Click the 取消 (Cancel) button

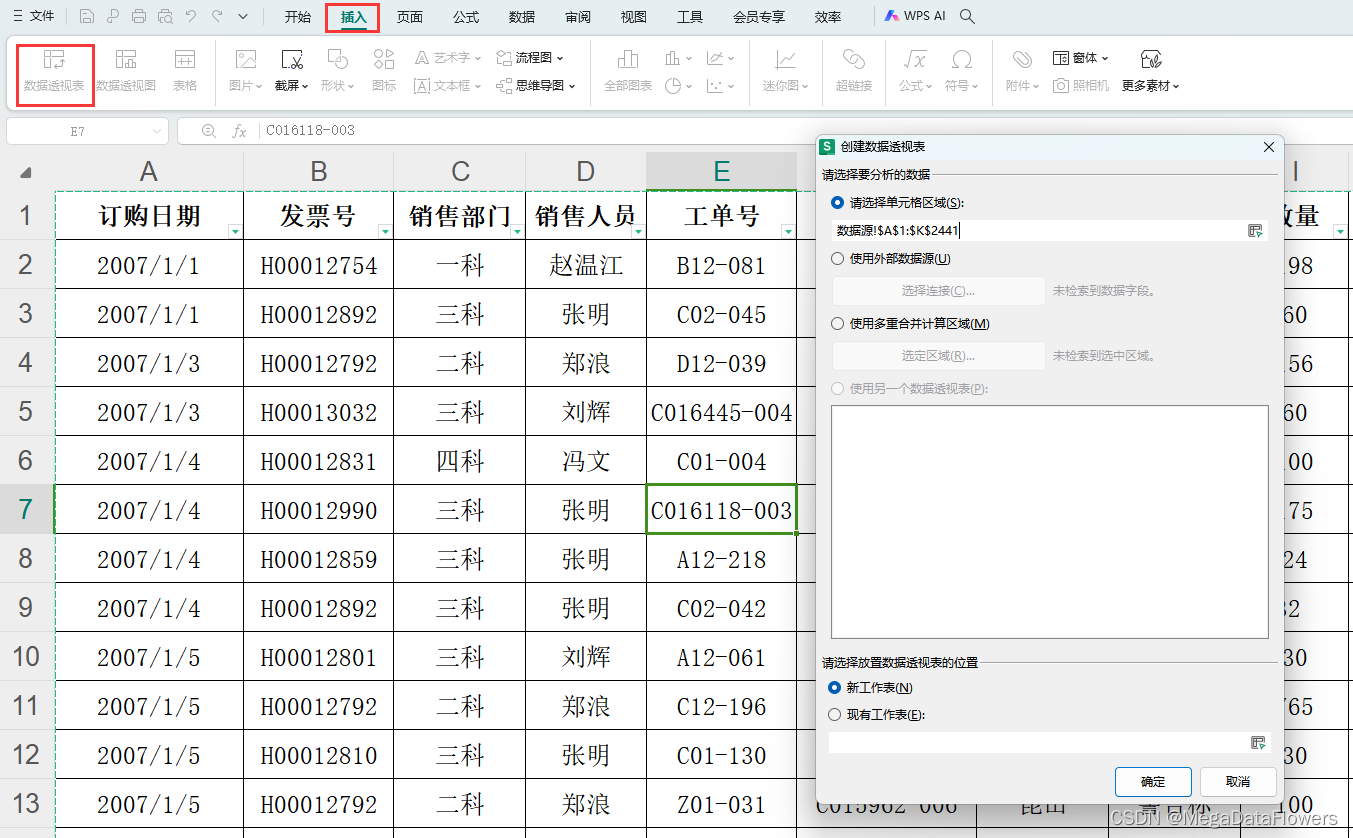[x=1238, y=782]
